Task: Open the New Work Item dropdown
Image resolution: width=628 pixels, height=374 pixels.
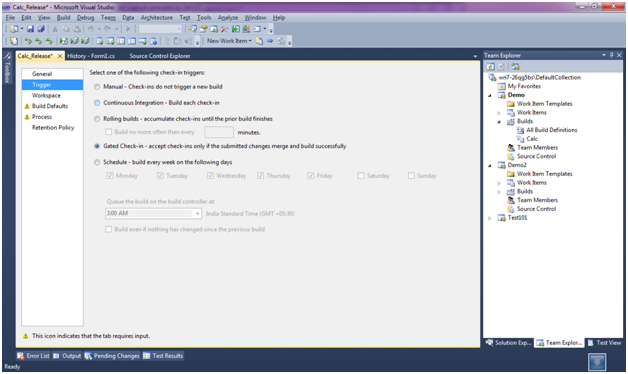Action: click(229, 41)
